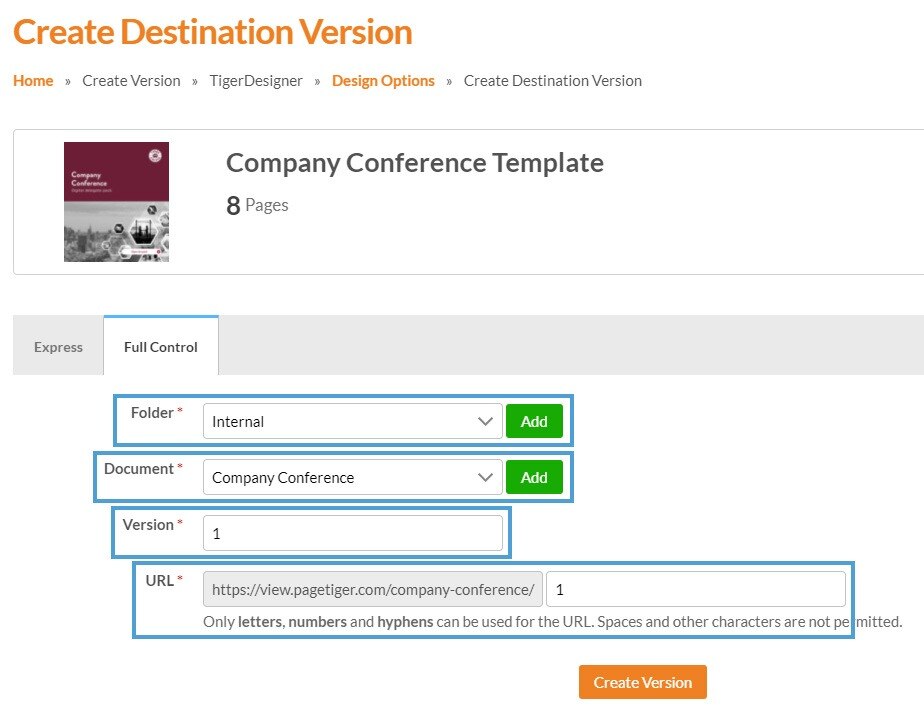Switch to the Express tab

(x=58, y=347)
